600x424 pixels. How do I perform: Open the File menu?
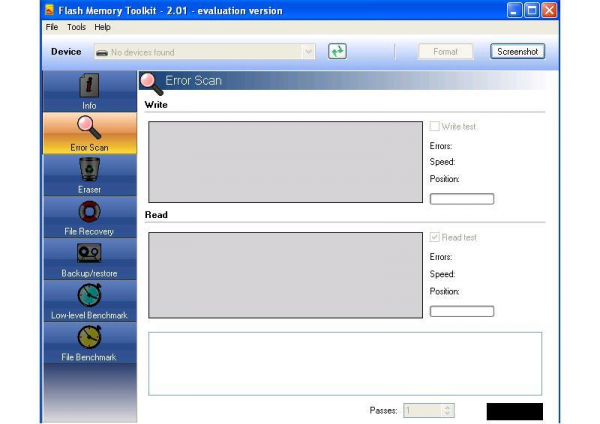tap(52, 27)
